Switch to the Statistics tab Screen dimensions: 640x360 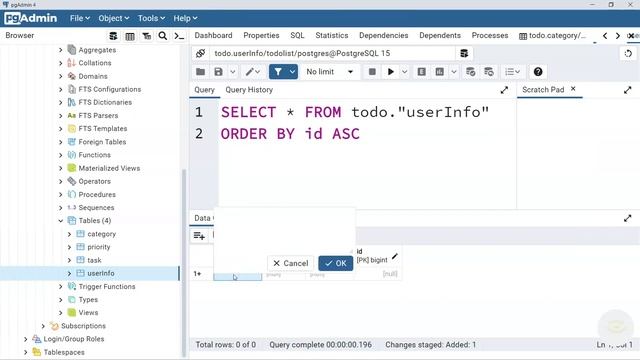(332, 36)
